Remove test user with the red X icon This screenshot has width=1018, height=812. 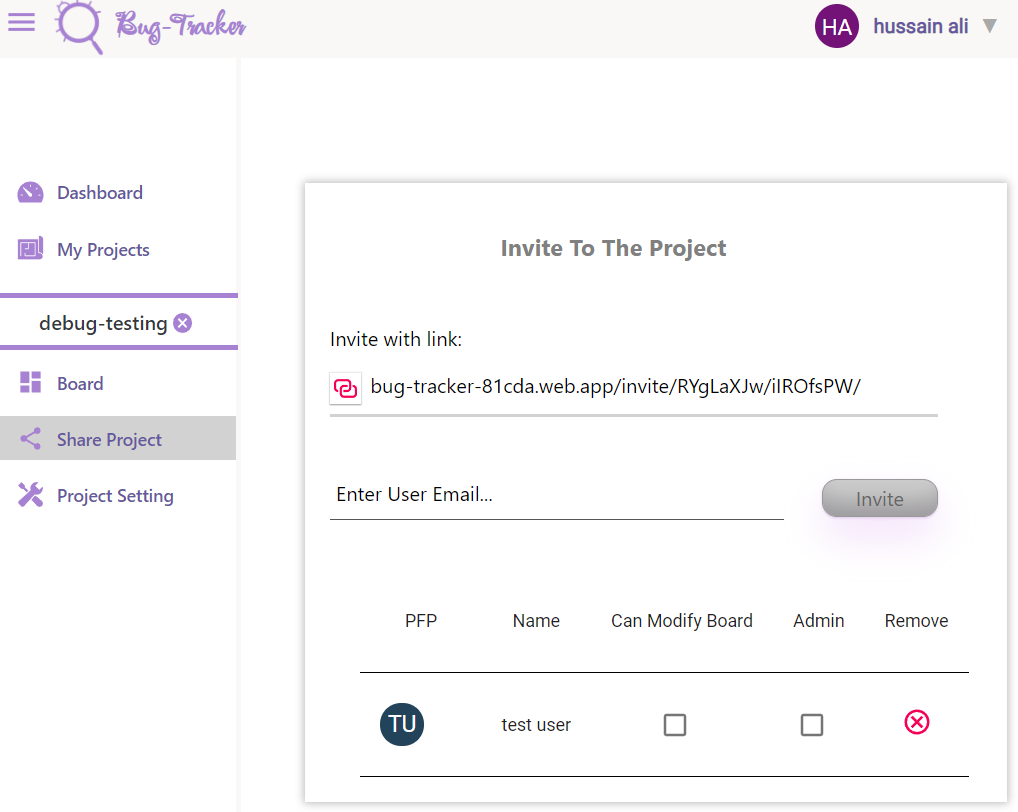point(916,722)
